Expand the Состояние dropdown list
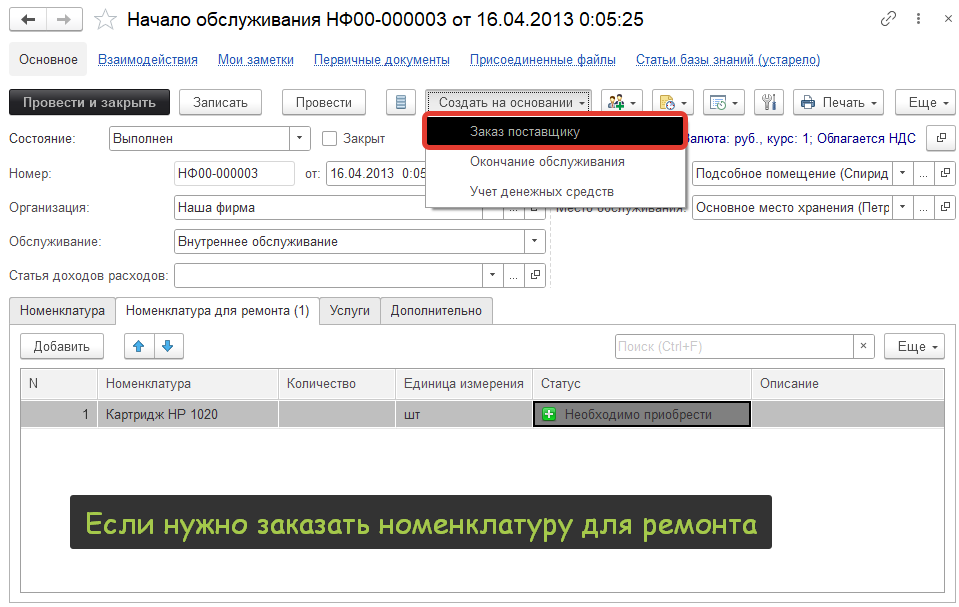This screenshot has height=607, width=959. tap(300, 139)
